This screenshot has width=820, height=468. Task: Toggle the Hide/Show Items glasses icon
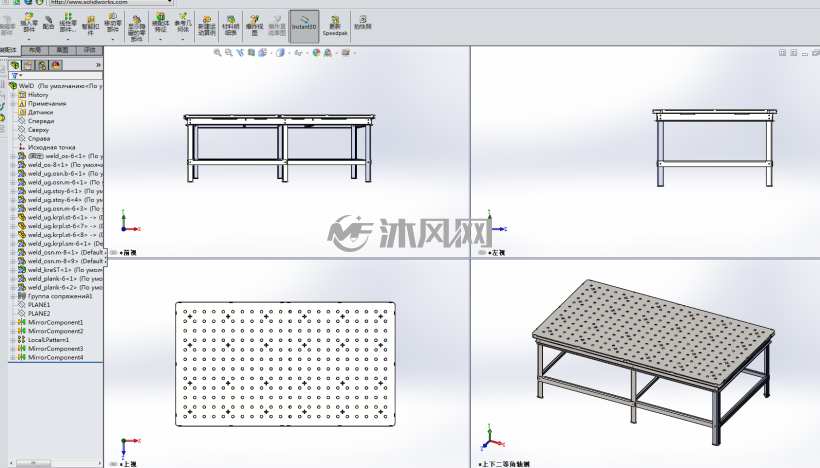pyautogui.click(x=298, y=53)
